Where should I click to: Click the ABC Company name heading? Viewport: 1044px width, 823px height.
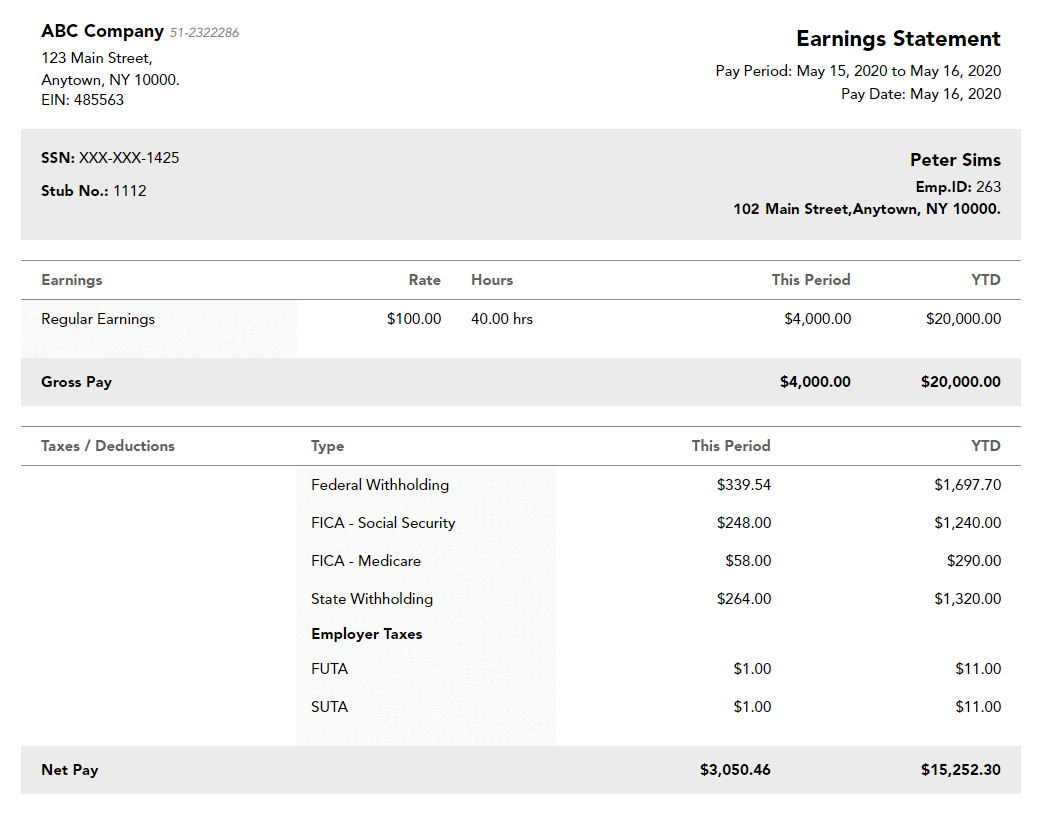[102, 31]
